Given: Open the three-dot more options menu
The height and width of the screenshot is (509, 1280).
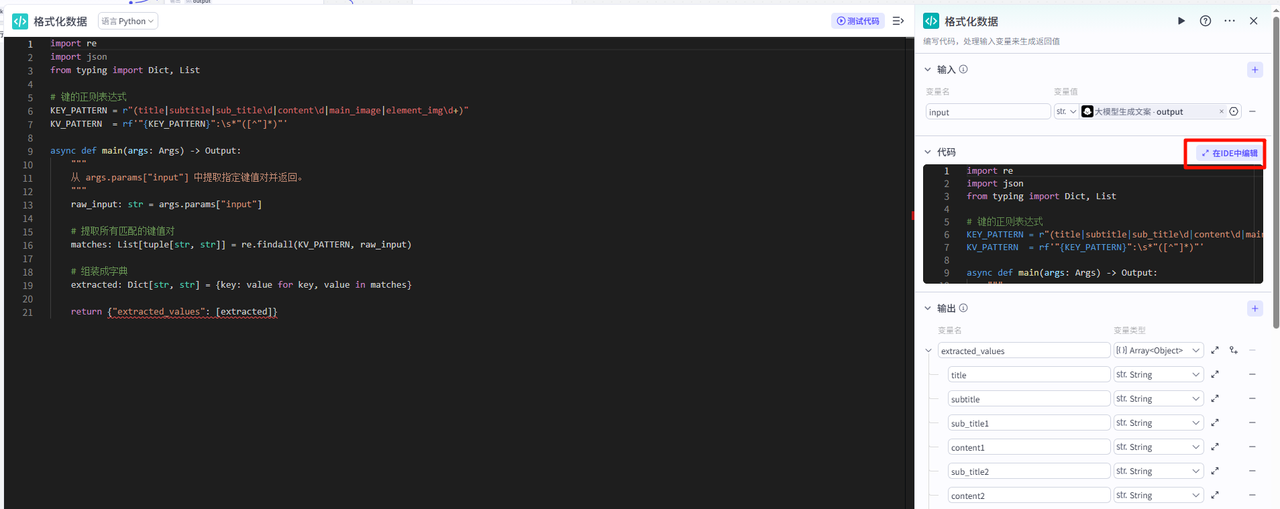Looking at the screenshot, I should [x=1229, y=21].
